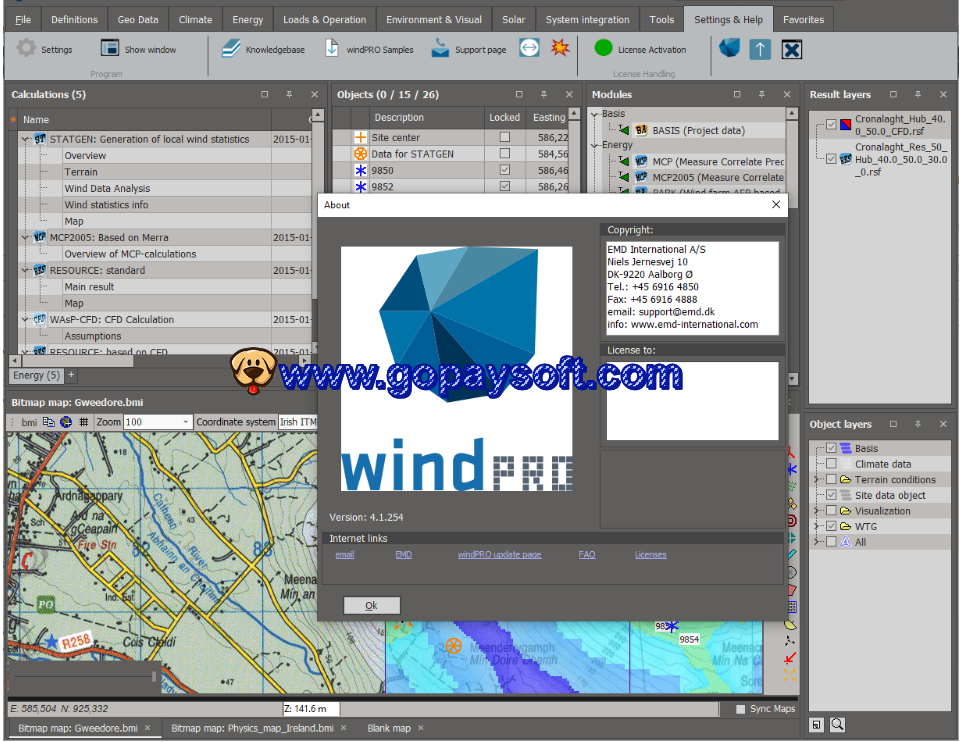The width and height of the screenshot is (961, 742).
Task: Collapse the WAsP-CFD: CFD Calculation node
Action: tap(25, 319)
